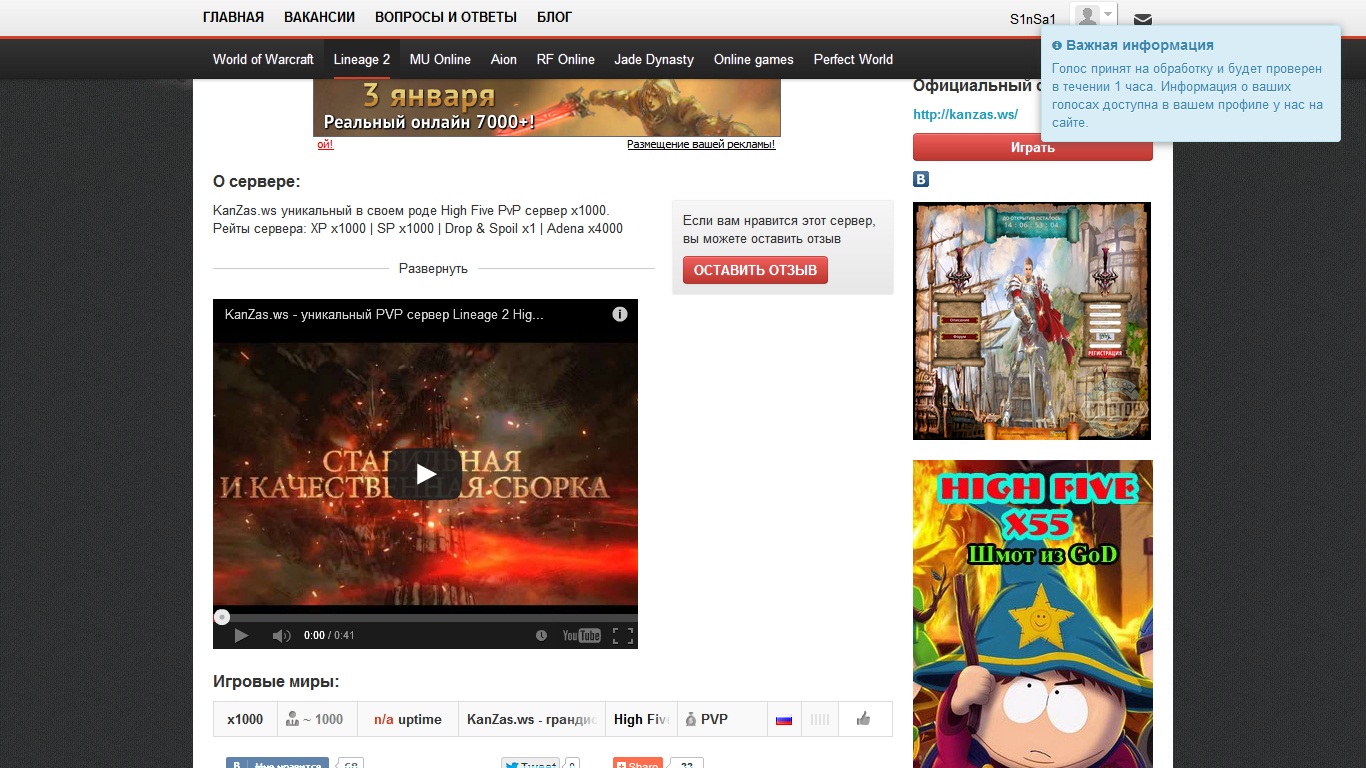The width and height of the screenshot is (1366, 768).
Task: Switch to Perfect World tab
Action: (853, 59)
